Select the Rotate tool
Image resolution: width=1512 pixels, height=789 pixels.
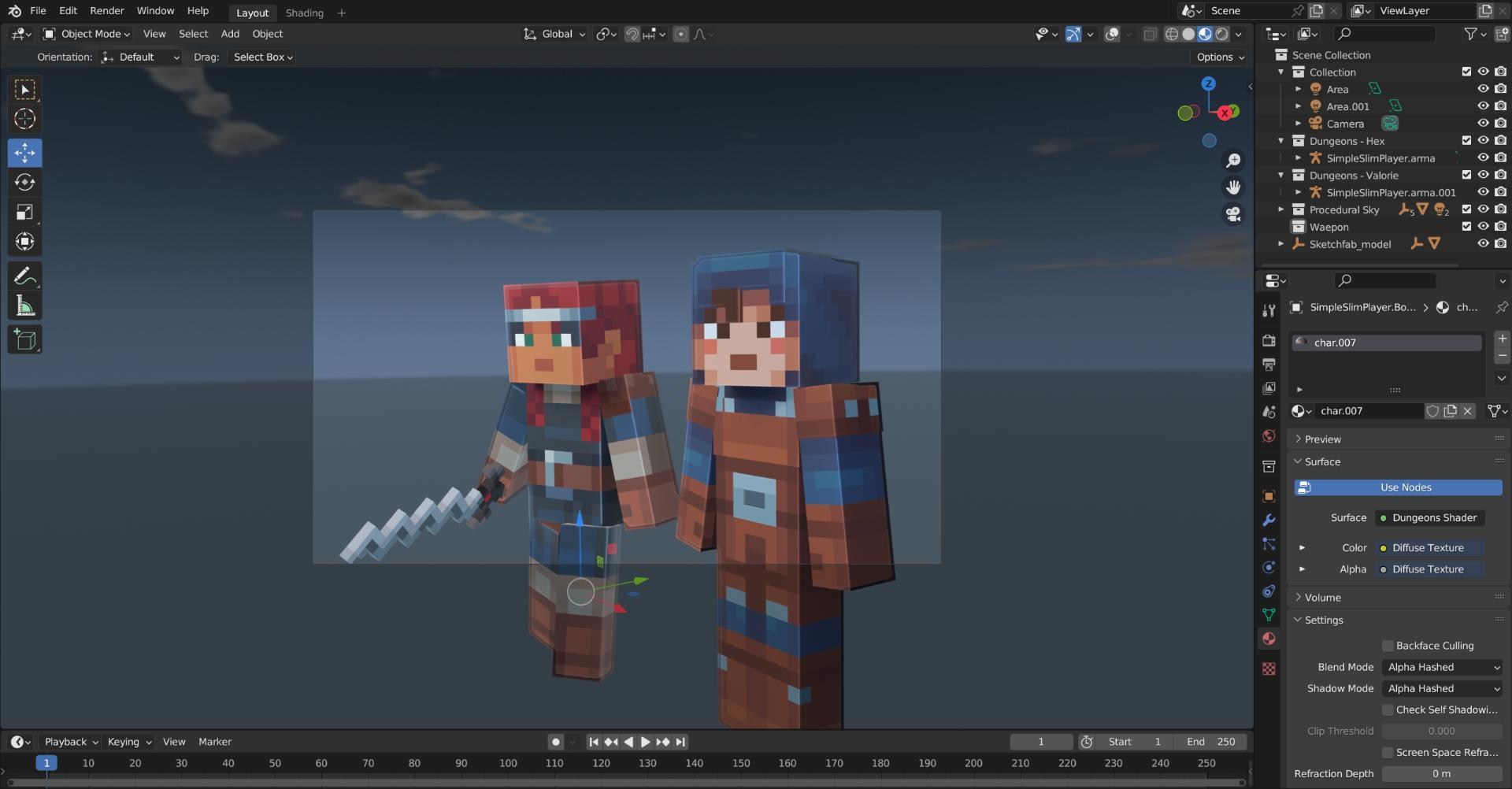24,182
